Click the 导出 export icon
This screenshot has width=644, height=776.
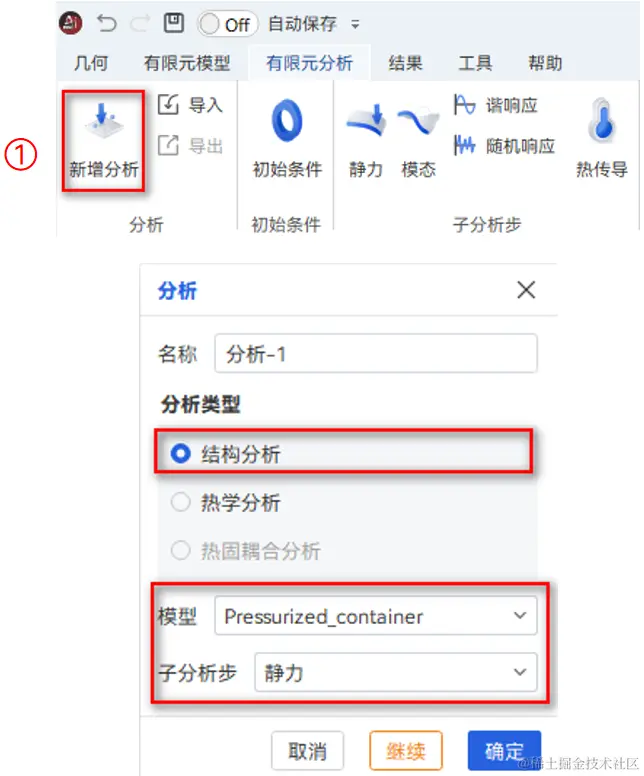168,145
